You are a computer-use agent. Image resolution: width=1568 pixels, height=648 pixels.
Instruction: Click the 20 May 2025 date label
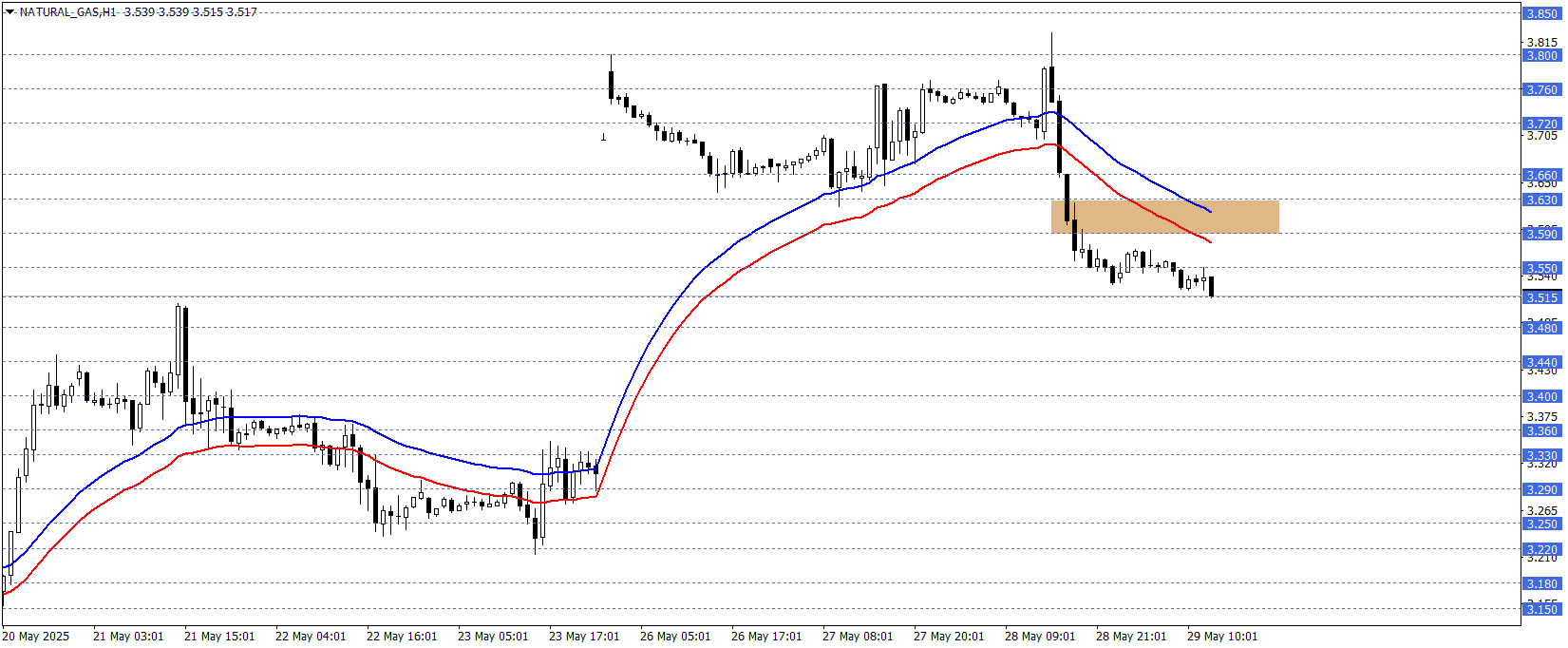coord(36,637)
